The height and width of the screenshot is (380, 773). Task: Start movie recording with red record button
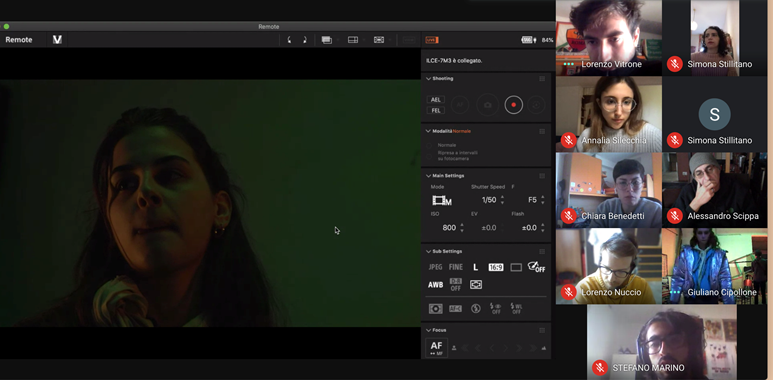(513, 105)
